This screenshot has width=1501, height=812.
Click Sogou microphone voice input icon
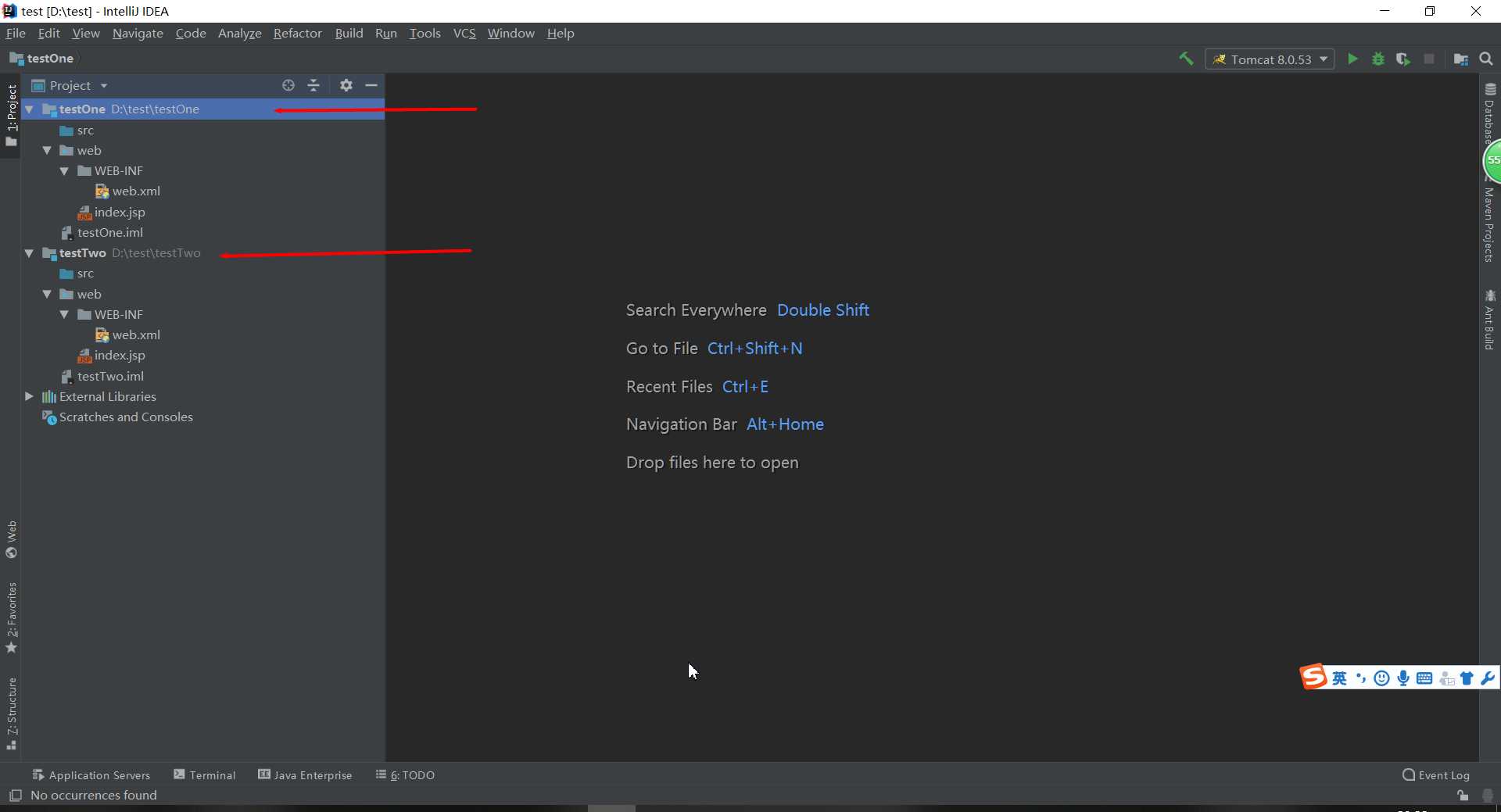tap(1403, 678)
